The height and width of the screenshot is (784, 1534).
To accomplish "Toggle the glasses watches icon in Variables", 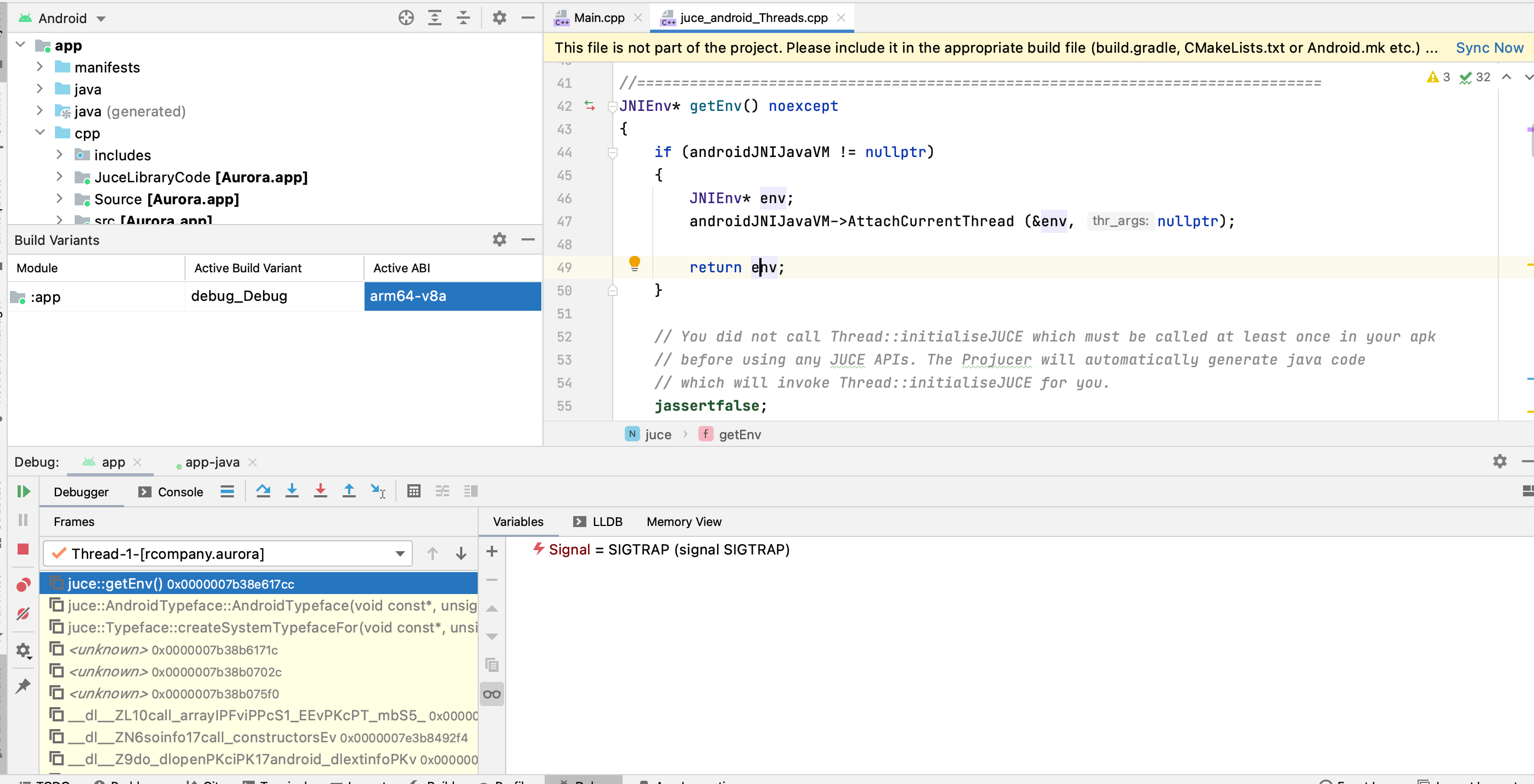I will pyautogui.click(x=492, y=694).
